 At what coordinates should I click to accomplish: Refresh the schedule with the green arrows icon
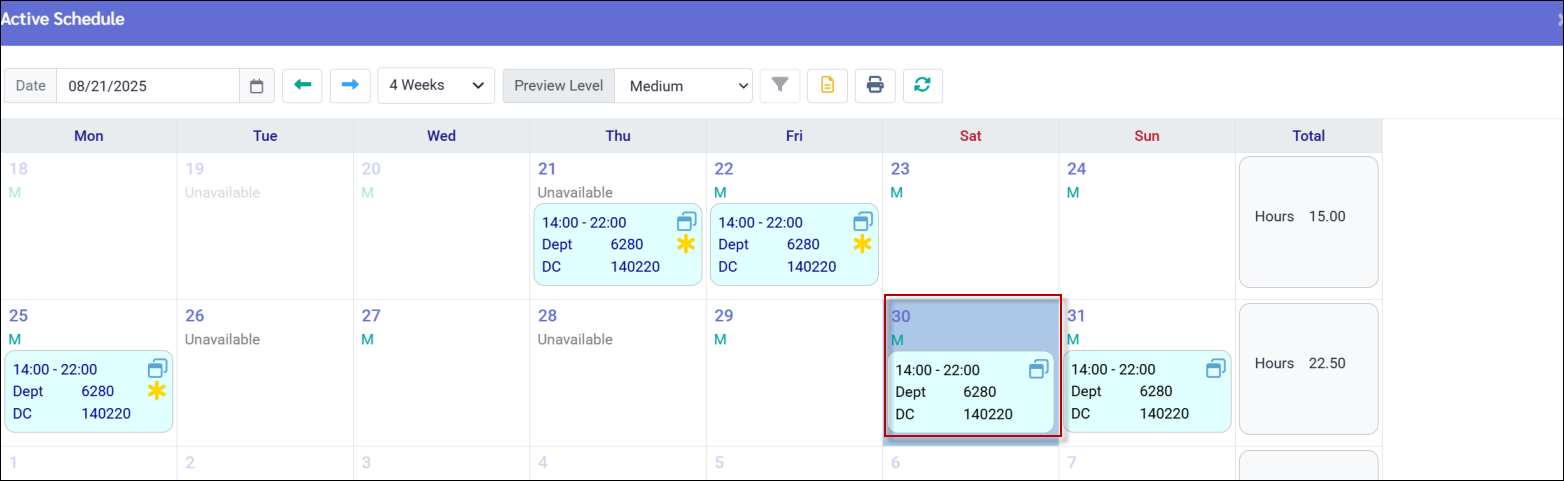click(922, 86)
